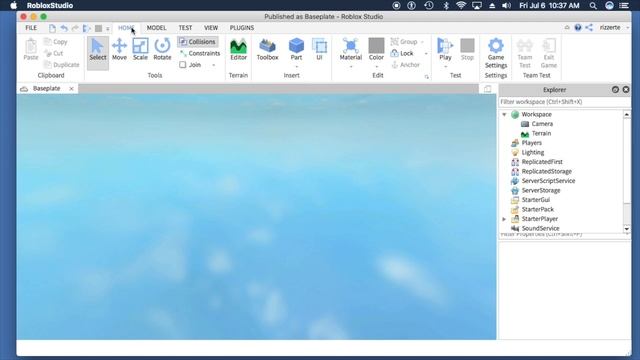Toggle Constraints option
Image resolution: width=640 pixels, height=360 pixels.
coord(200,53)
